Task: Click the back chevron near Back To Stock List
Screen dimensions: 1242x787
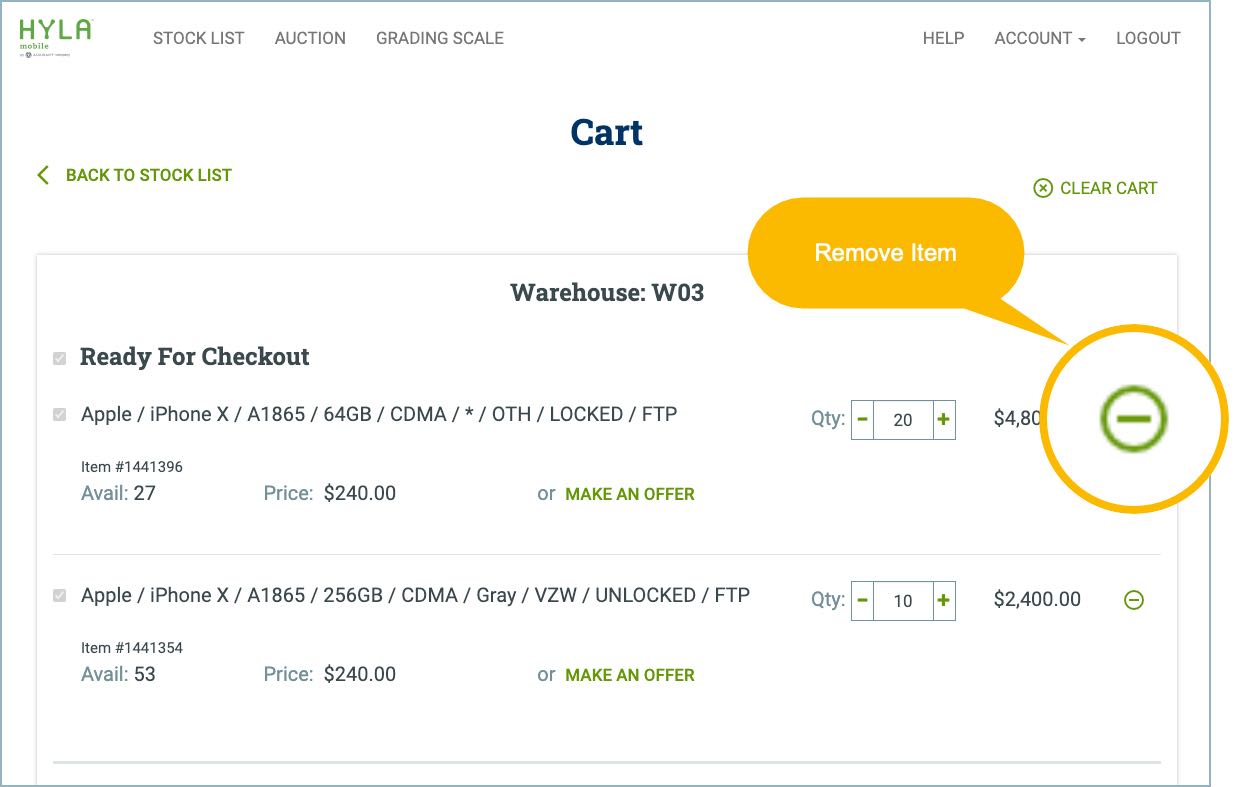Action: pyautogui.click(x=41, y=174)
